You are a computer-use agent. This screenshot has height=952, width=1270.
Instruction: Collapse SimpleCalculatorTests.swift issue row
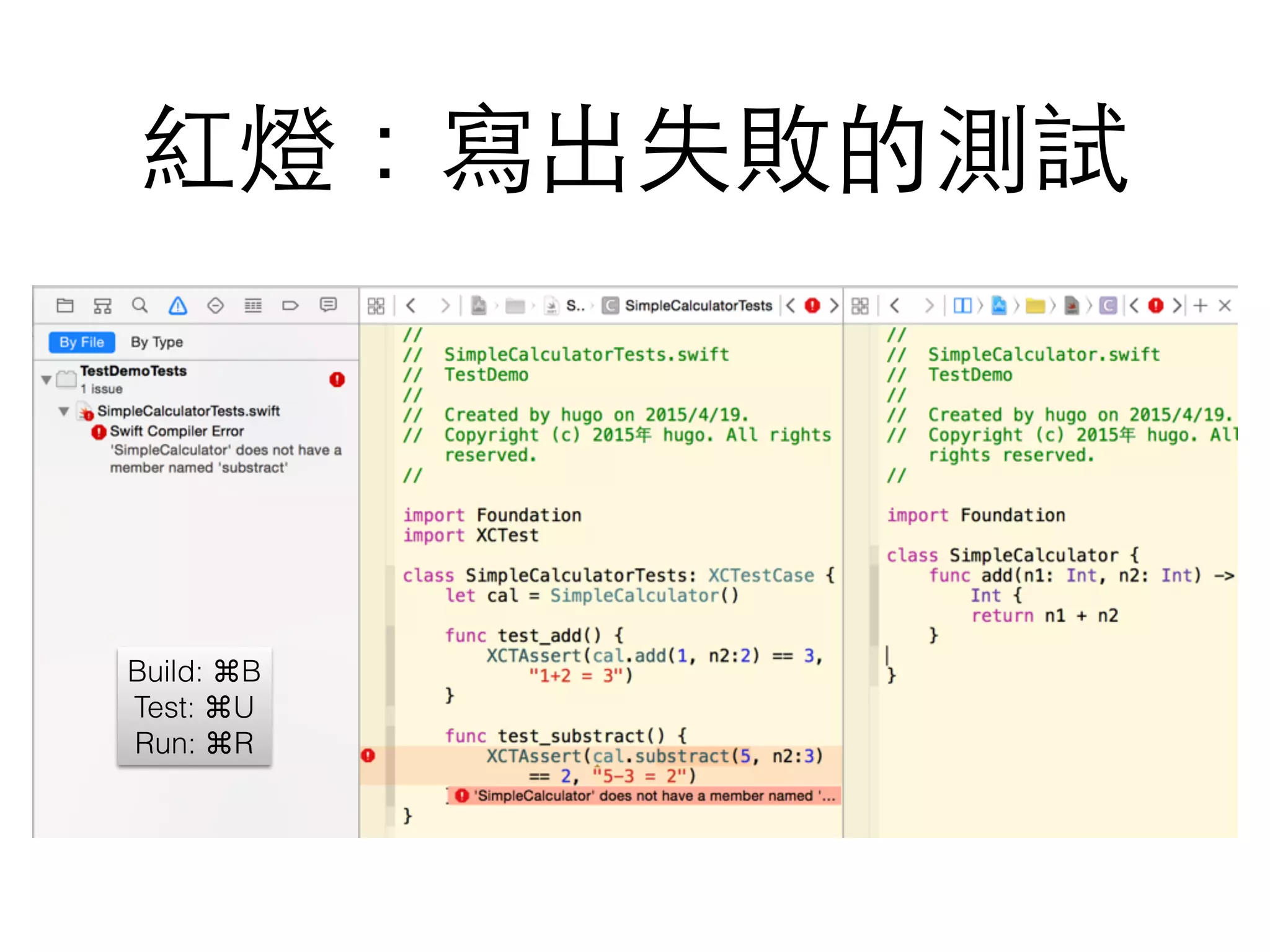pos(64,411)
